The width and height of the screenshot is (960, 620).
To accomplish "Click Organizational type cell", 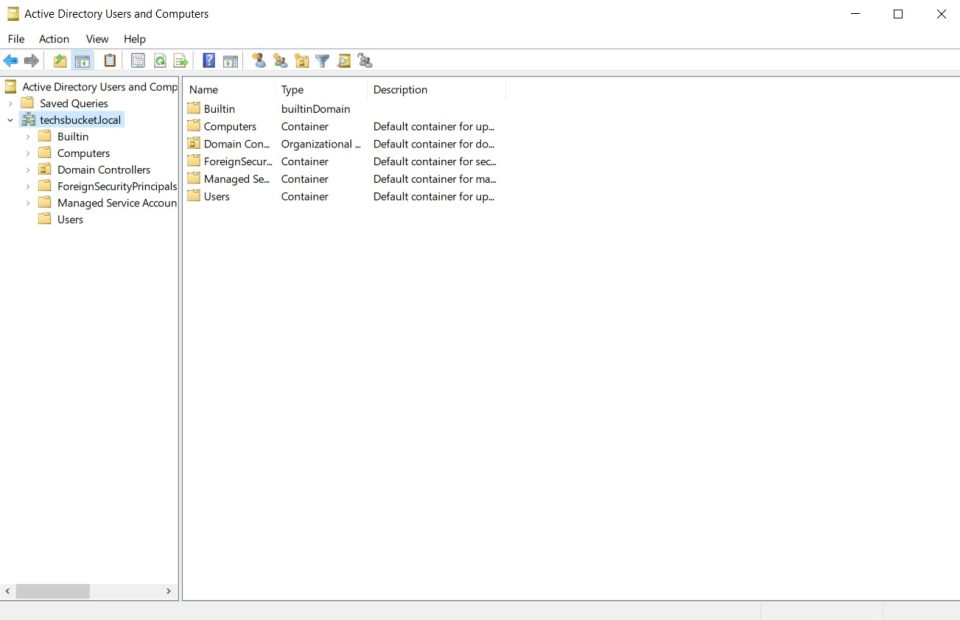I will [x=321, y=144].
